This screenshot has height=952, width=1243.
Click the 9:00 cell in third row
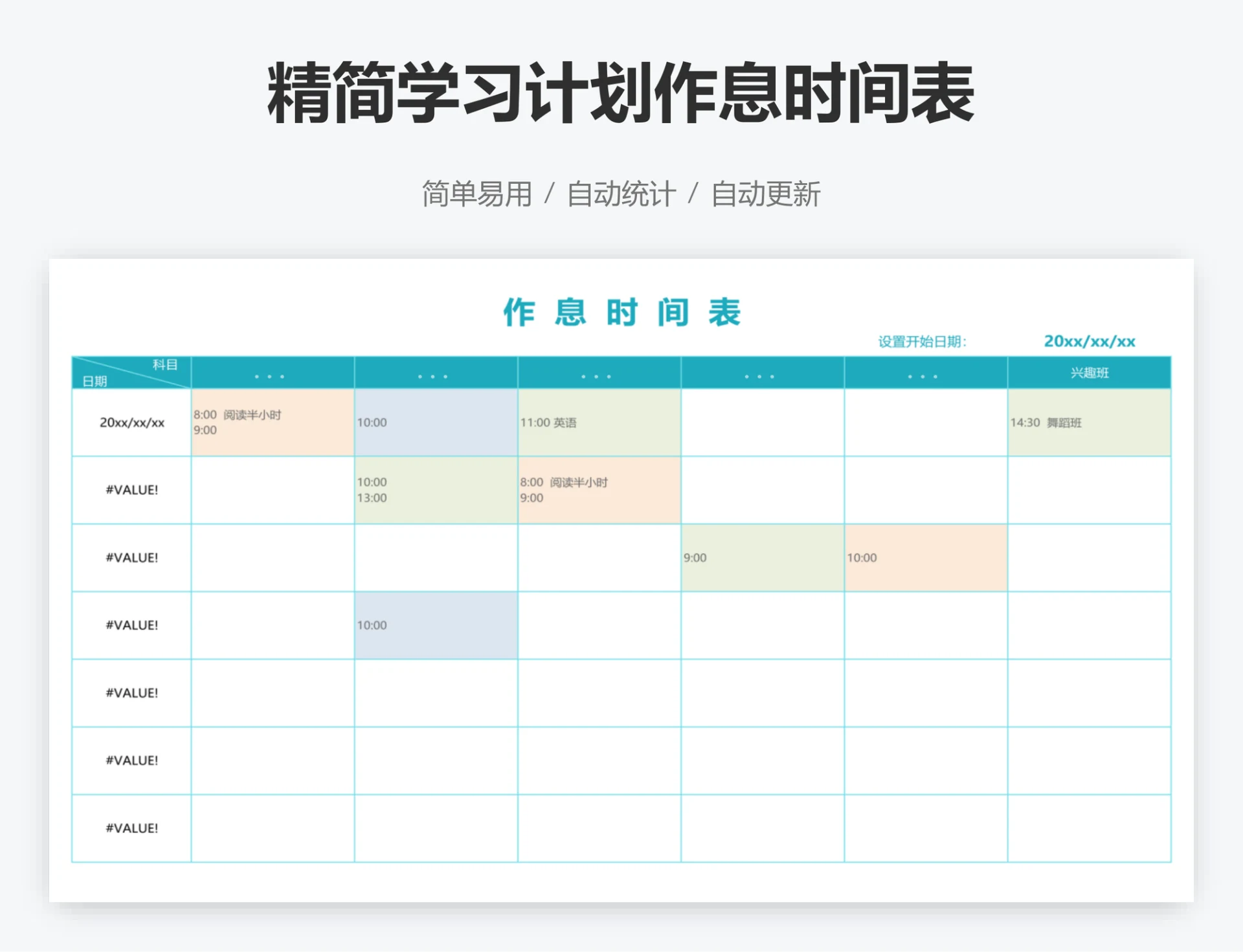point(762,557)
